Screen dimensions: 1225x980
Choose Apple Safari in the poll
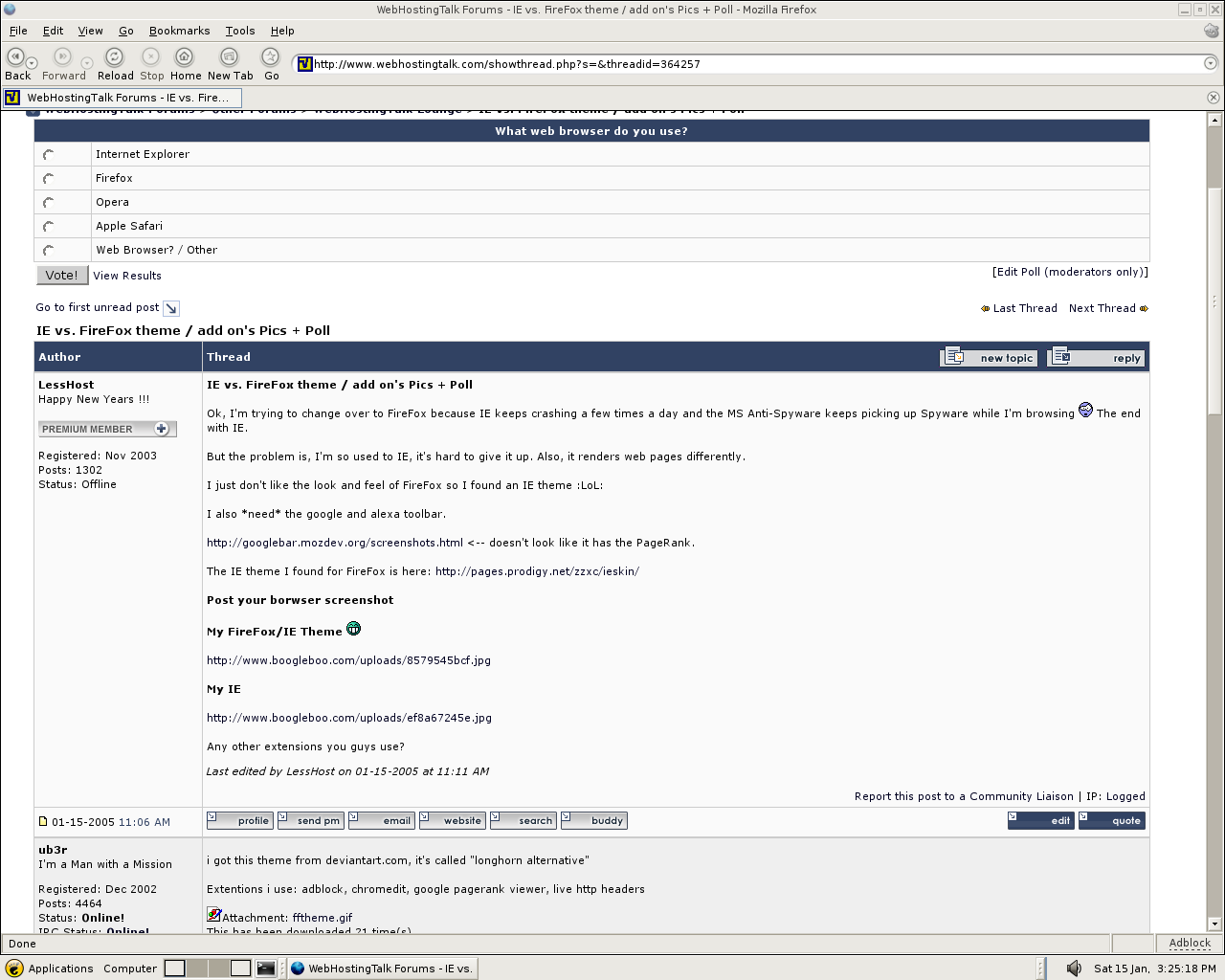[x=49, y=227]
